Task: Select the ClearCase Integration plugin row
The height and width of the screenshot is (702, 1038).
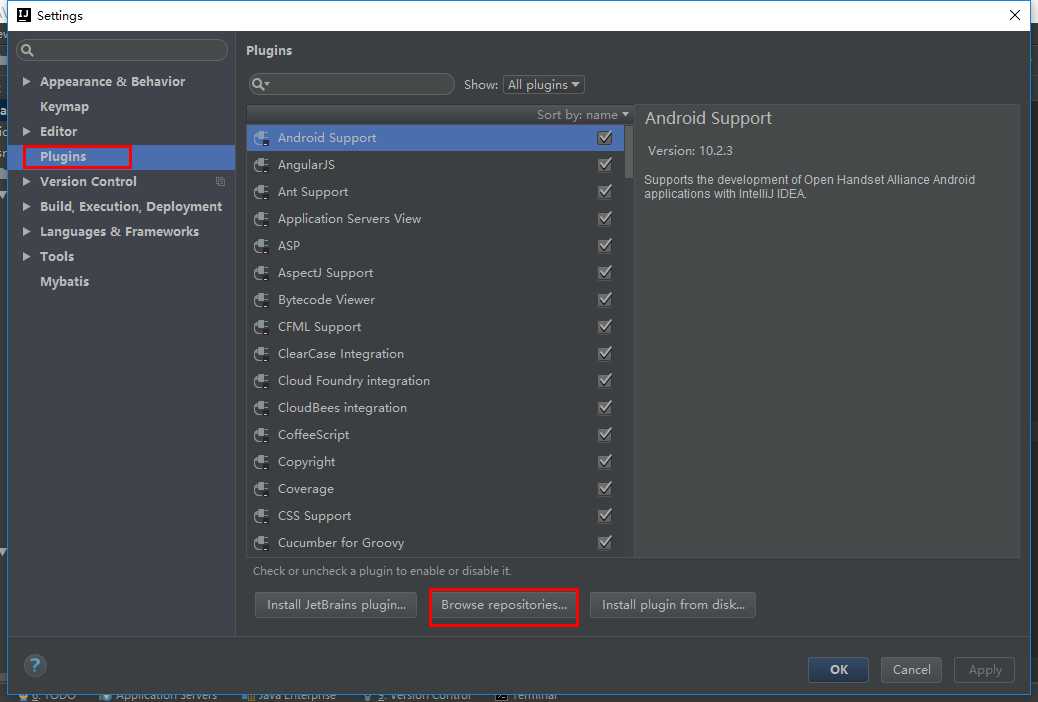Action: pos(435,354)
